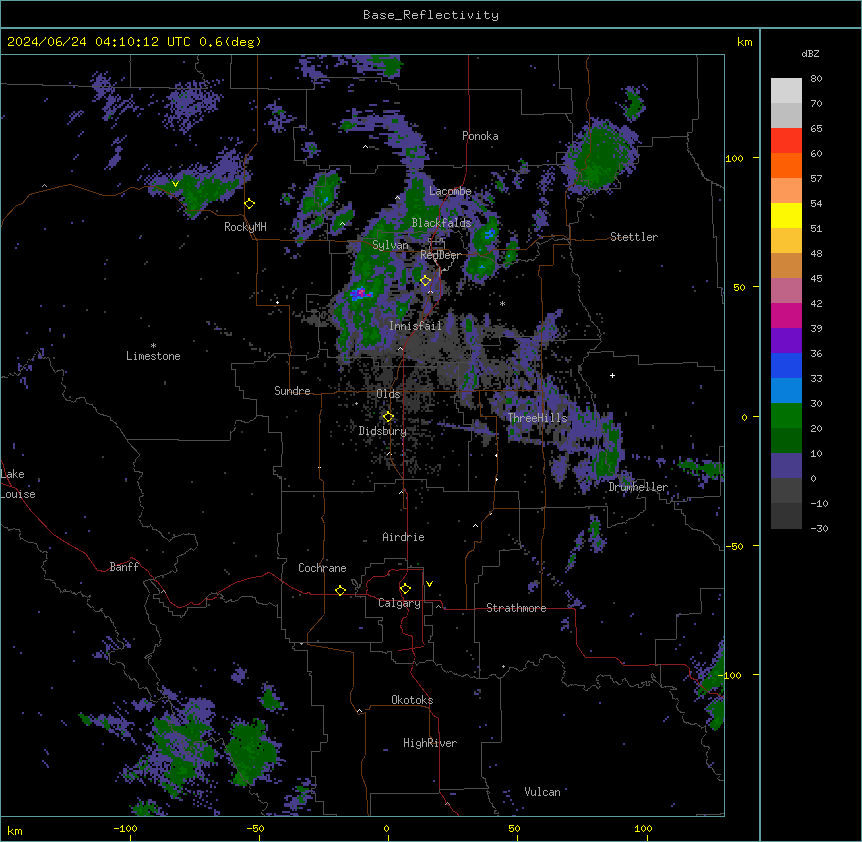Click the yellow diamond marker south of RedDeer

425,281
